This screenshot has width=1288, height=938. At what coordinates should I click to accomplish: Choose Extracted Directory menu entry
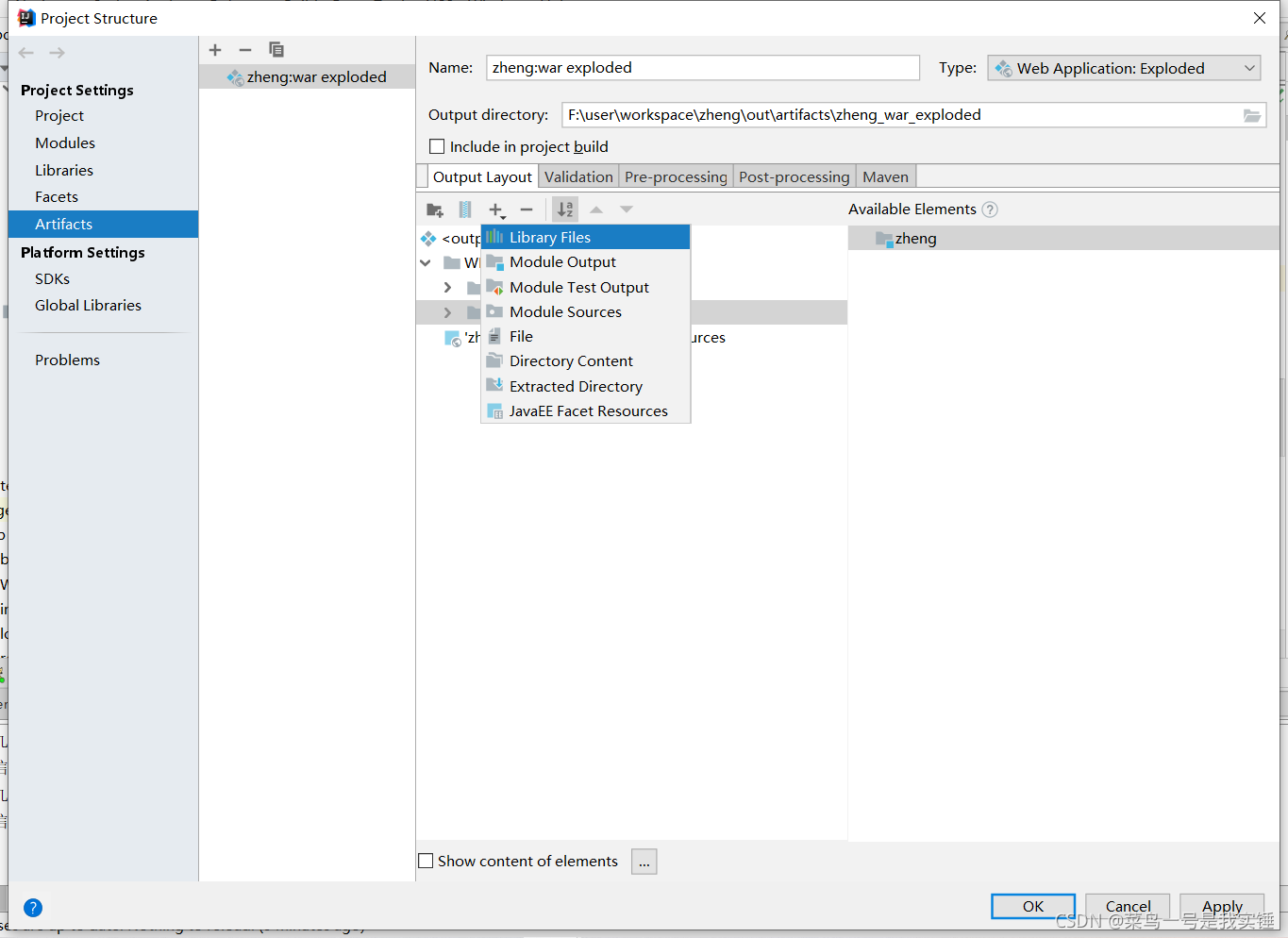586,386
